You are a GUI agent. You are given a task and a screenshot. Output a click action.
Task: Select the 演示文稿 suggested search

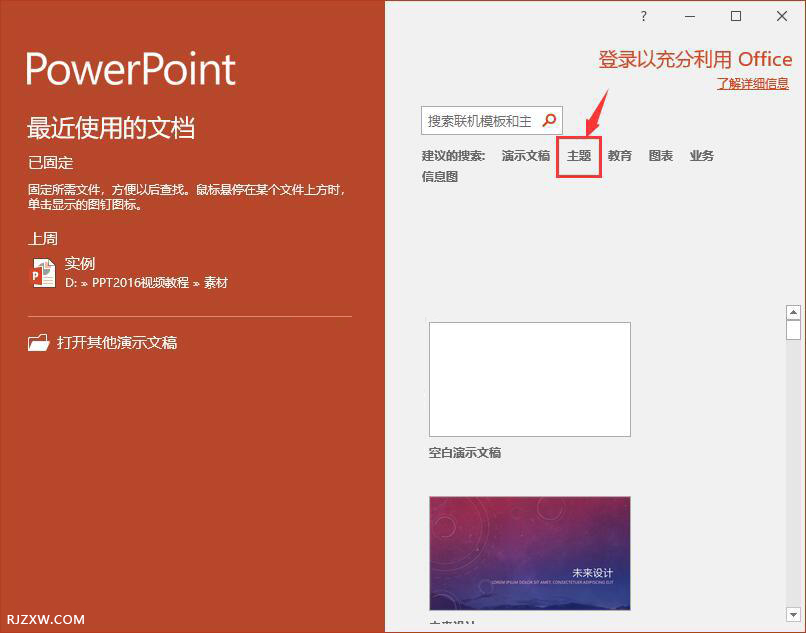(x=525, y=156)
